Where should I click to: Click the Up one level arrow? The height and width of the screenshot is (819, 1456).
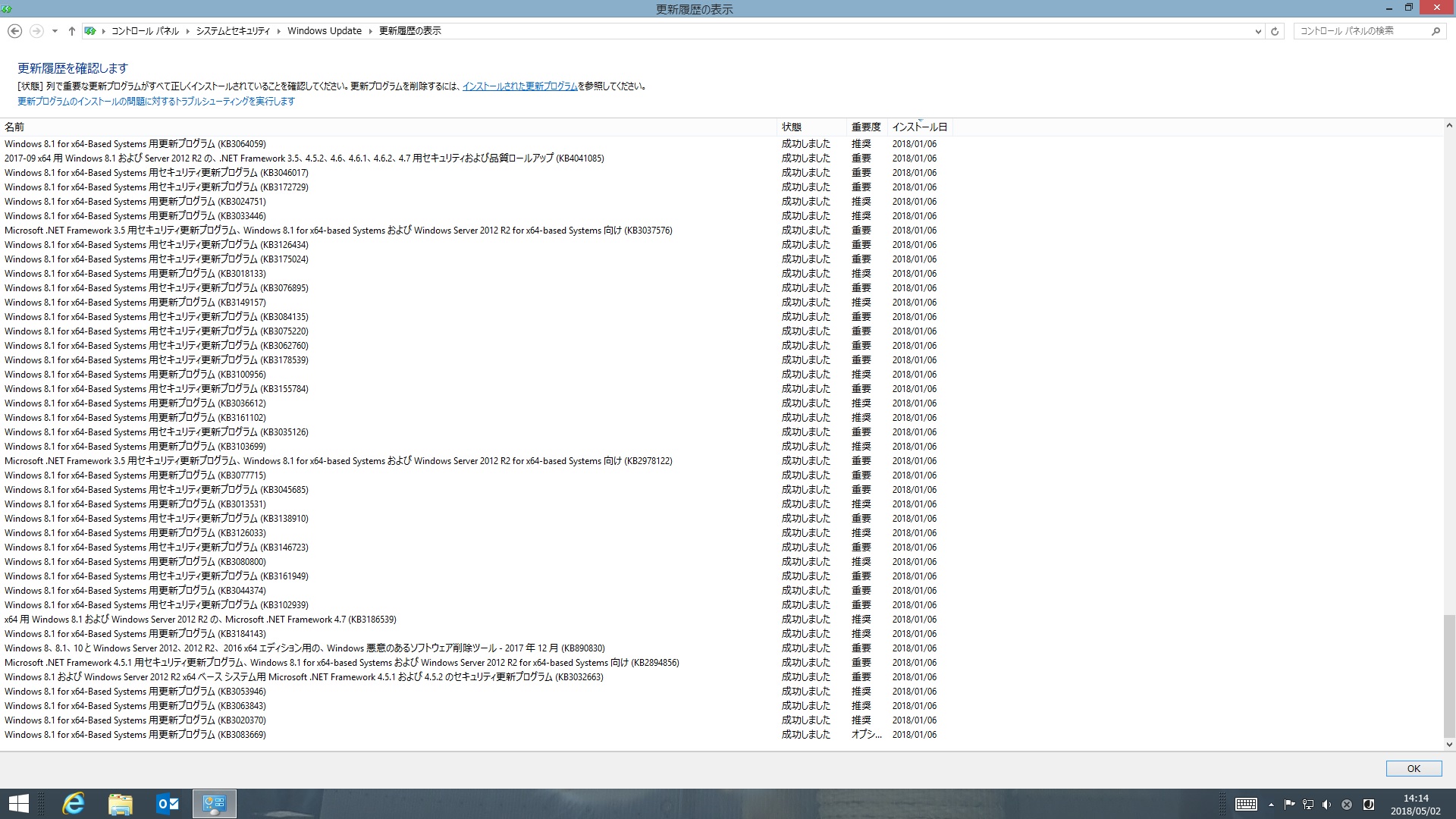click(71, 31)
